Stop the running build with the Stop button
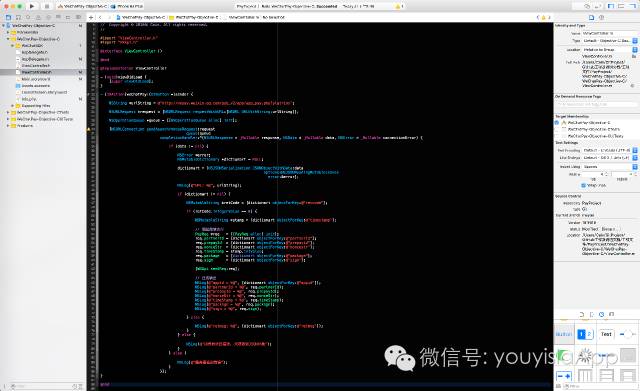 (47, 6)
